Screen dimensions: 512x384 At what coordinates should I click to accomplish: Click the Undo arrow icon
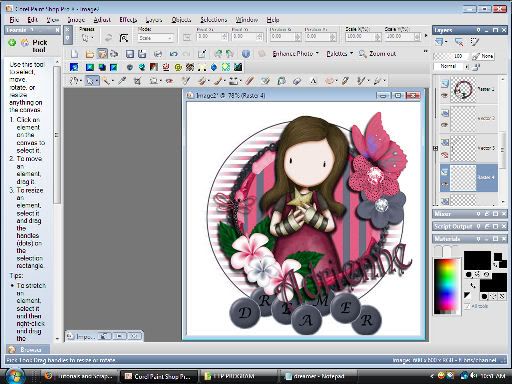[x=173, y=54]
